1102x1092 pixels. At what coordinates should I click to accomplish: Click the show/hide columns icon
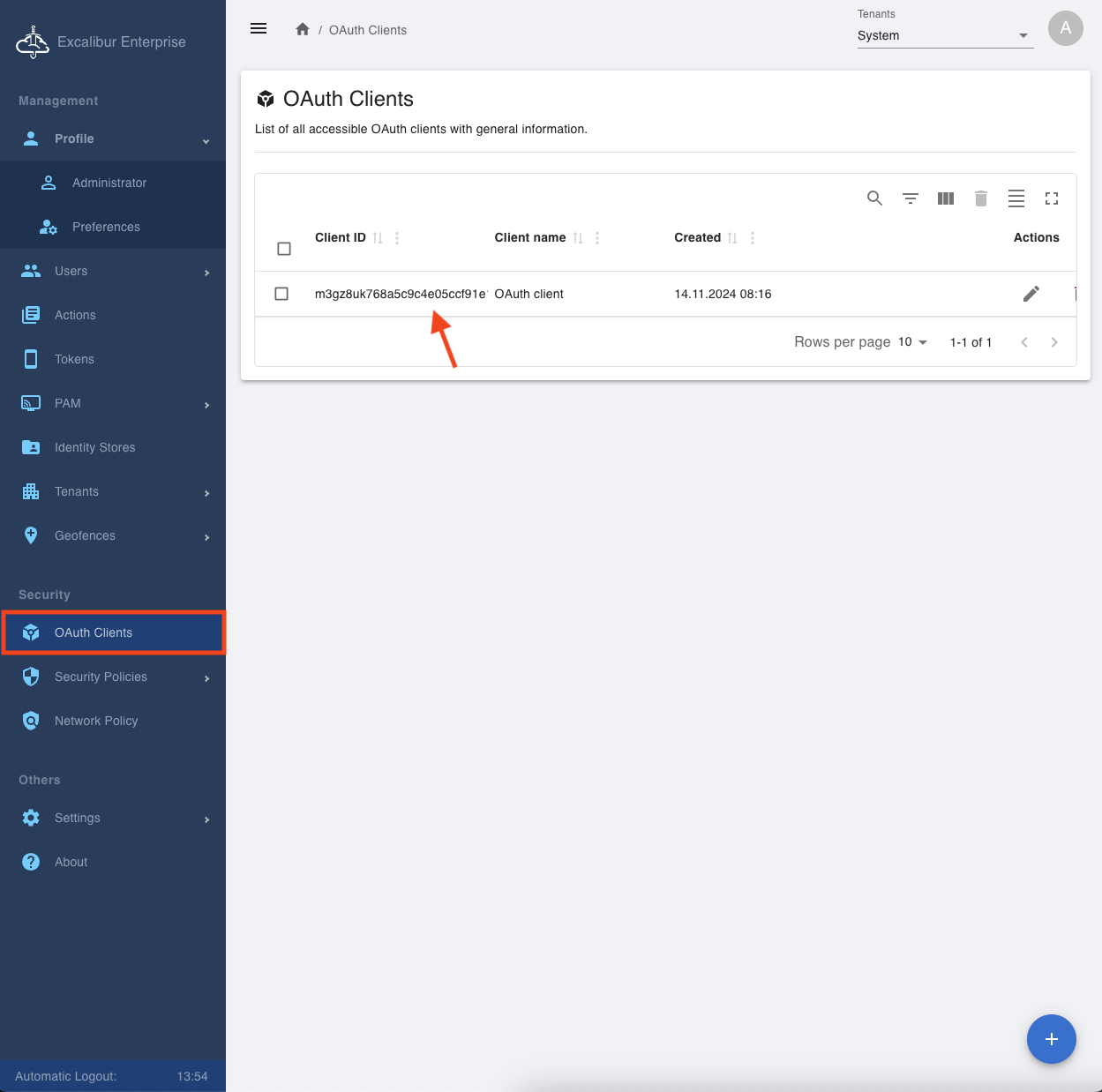tap(945, 198)
